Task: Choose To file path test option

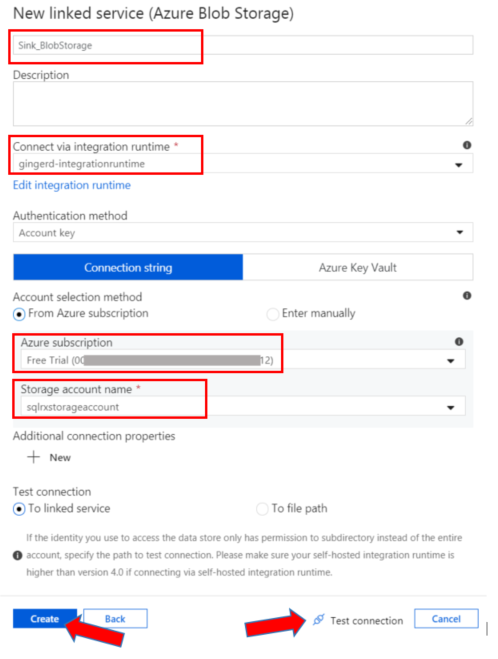Action: [262, 509]
